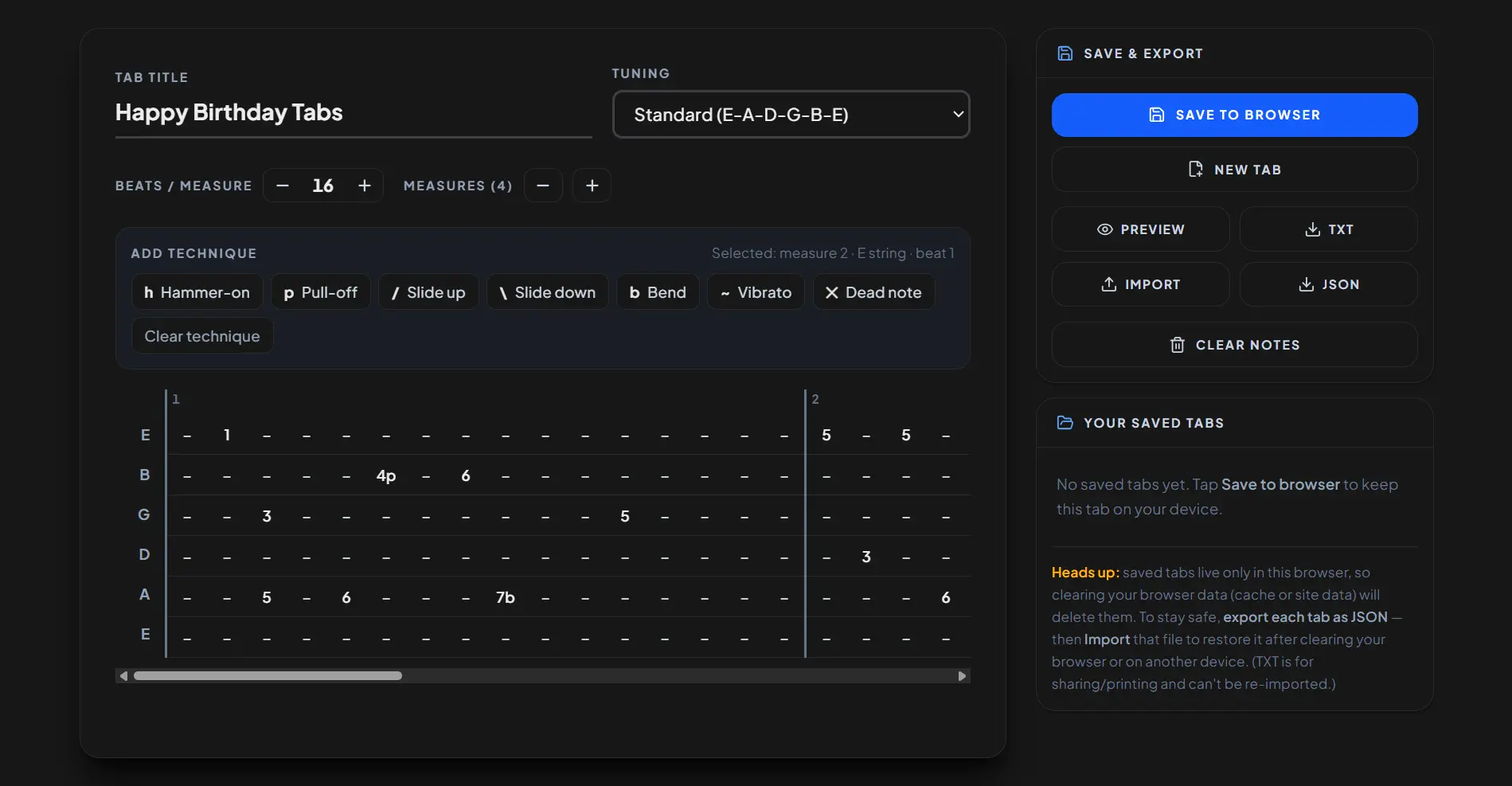Image resolution: width=1512 pixels, height=786 pixels.
Task: Import a tab file
Action: point(1140,284)
